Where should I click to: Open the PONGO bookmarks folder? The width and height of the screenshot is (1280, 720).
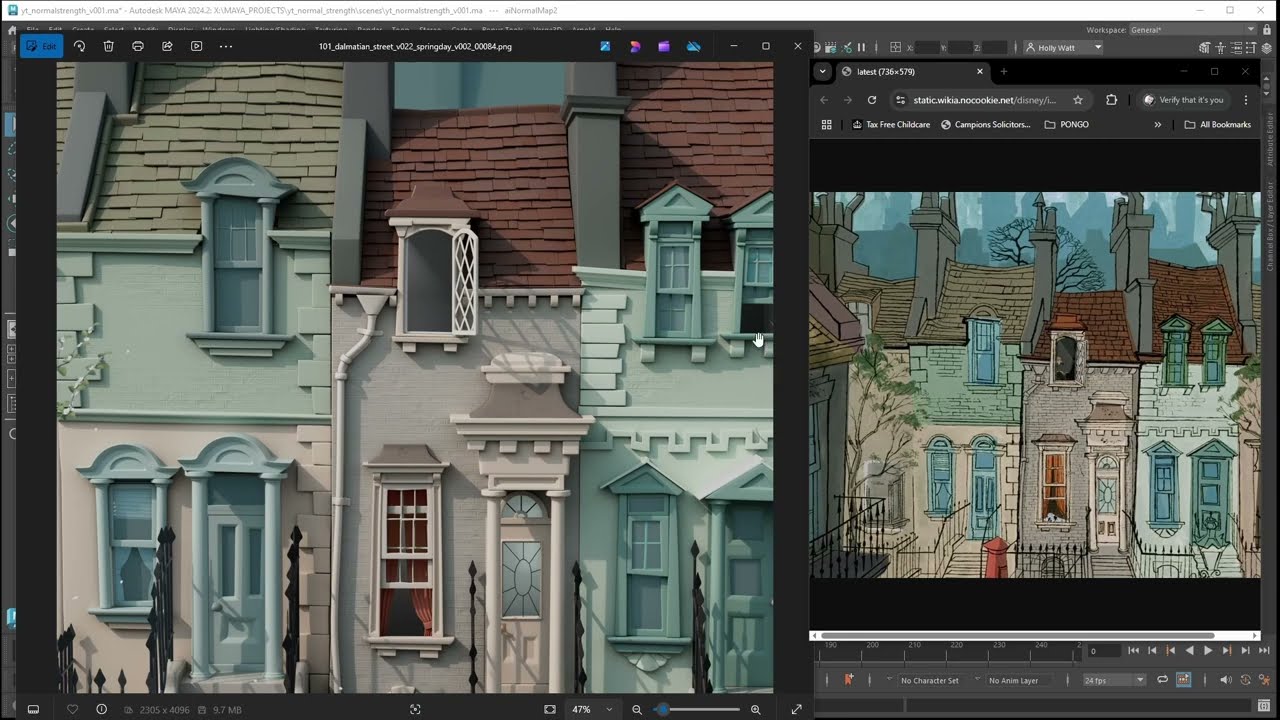[1066, 125]
